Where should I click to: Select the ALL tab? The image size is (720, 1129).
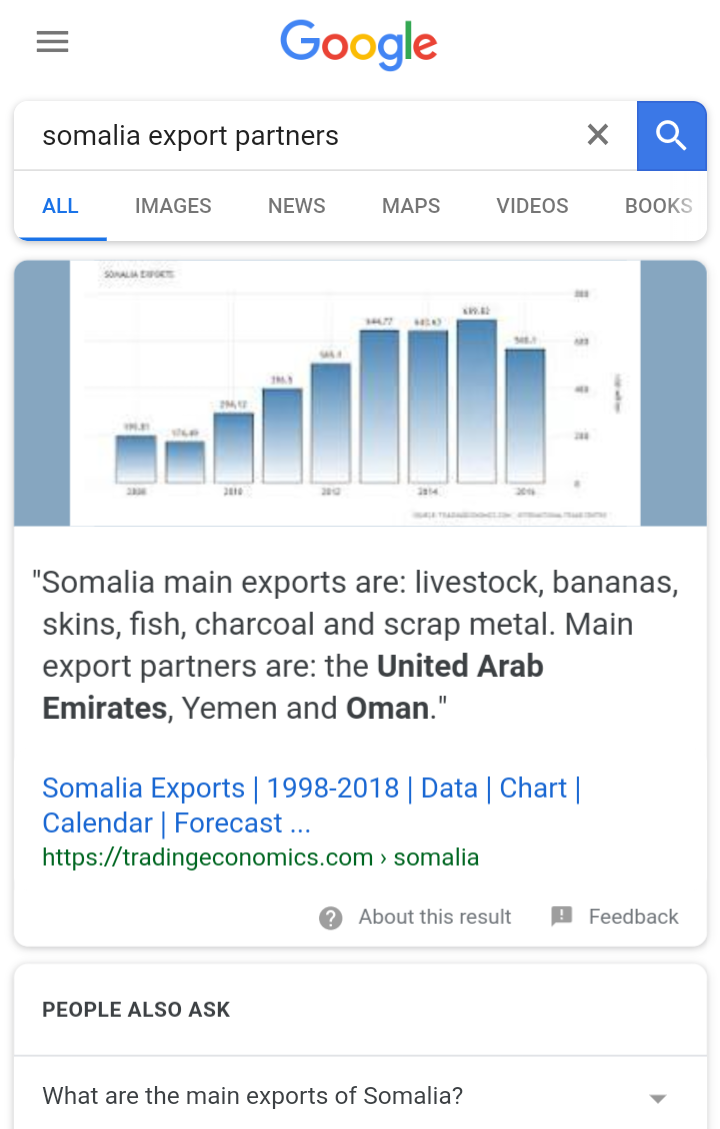[x=60, y=206]
